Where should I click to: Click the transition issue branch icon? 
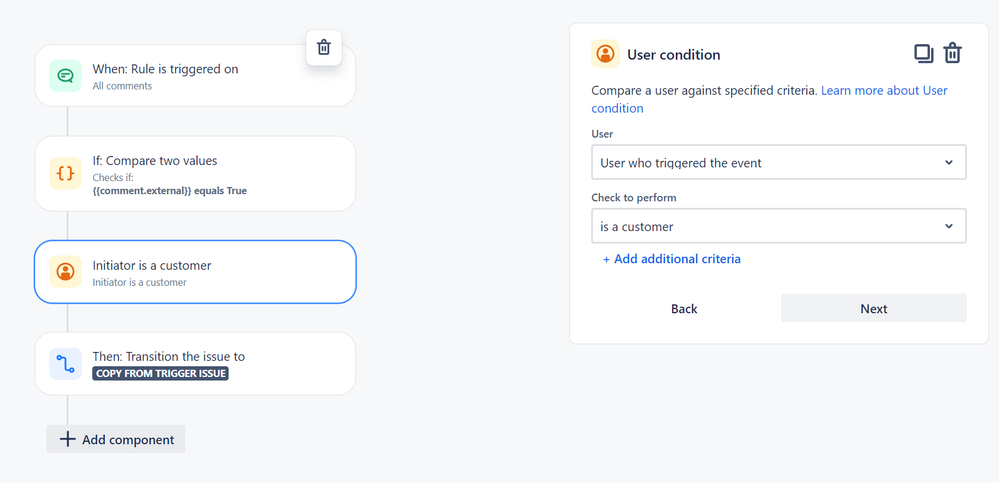point(66,364)
